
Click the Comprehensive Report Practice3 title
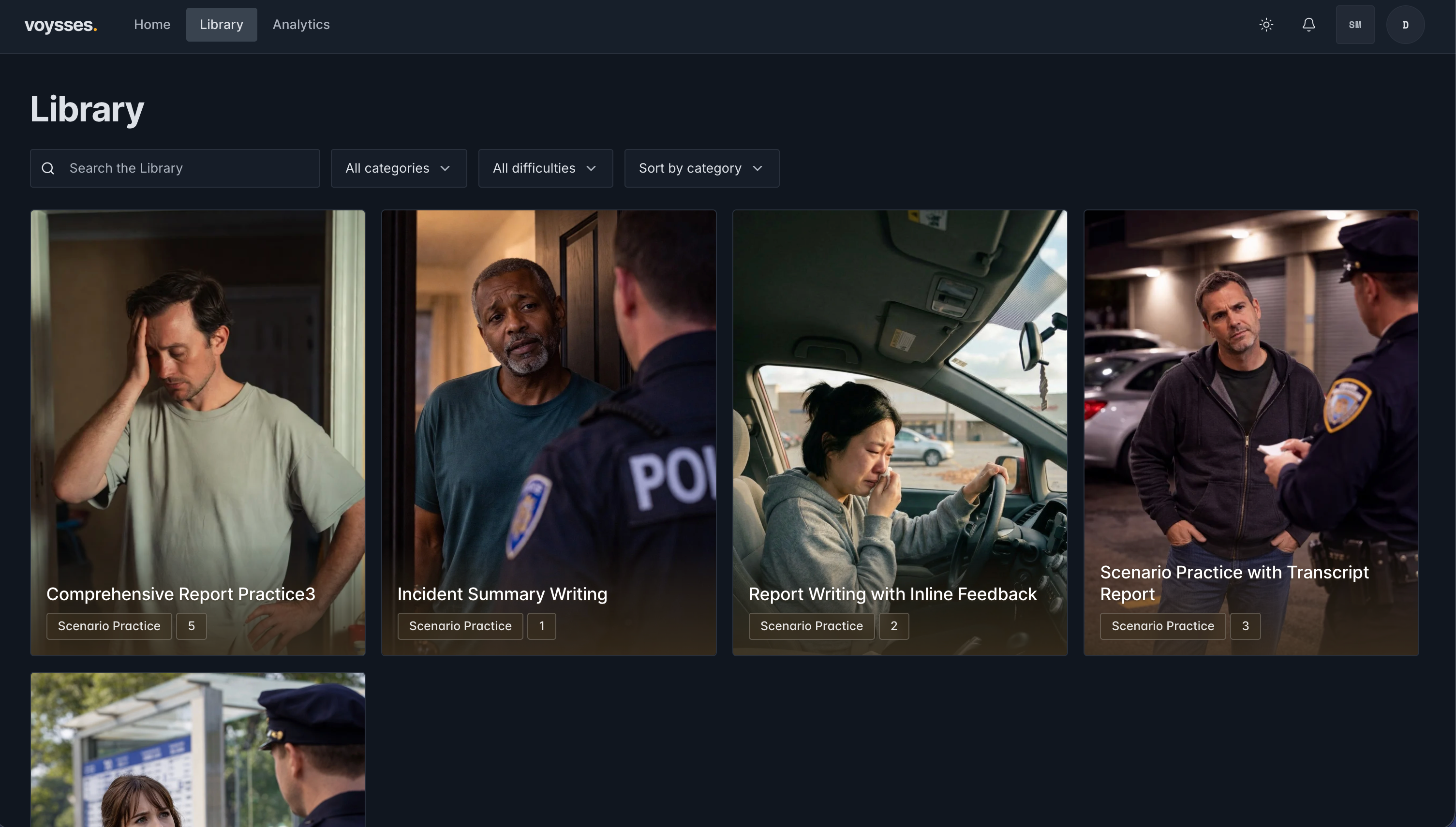(180, 593)
